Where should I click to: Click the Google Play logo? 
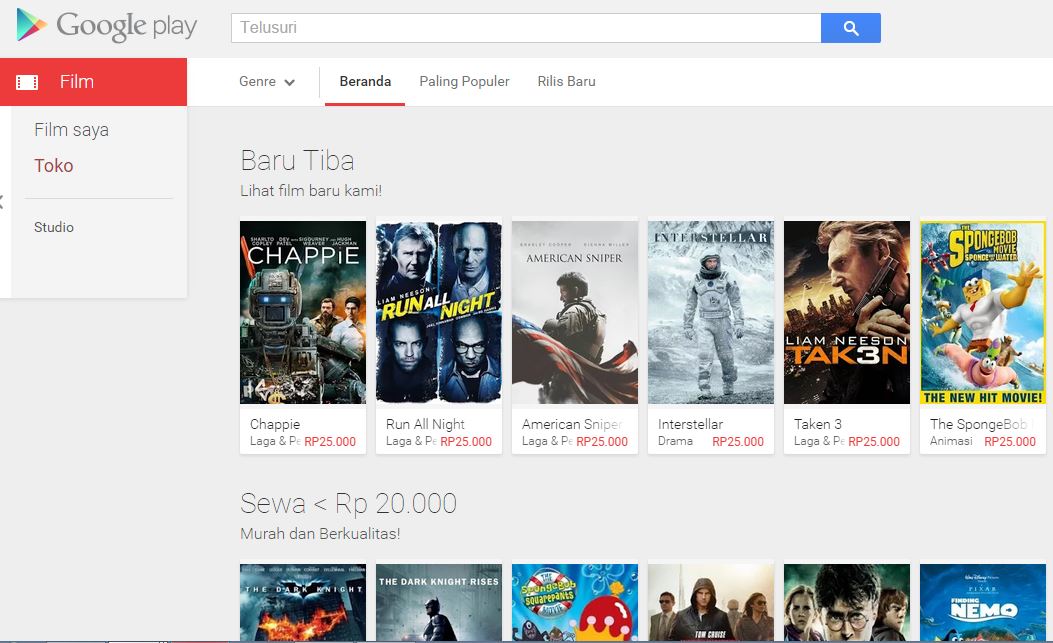click(x=106, y=27)
